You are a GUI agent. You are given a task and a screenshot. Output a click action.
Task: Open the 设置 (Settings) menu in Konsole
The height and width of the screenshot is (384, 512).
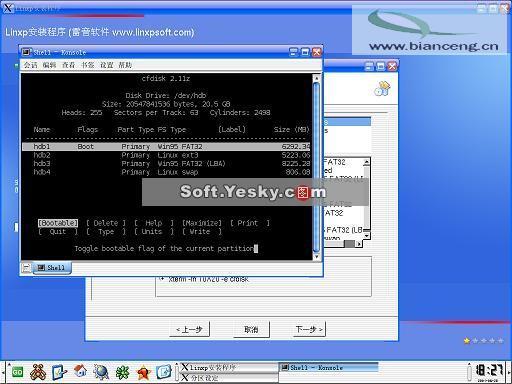coord(107,65)
